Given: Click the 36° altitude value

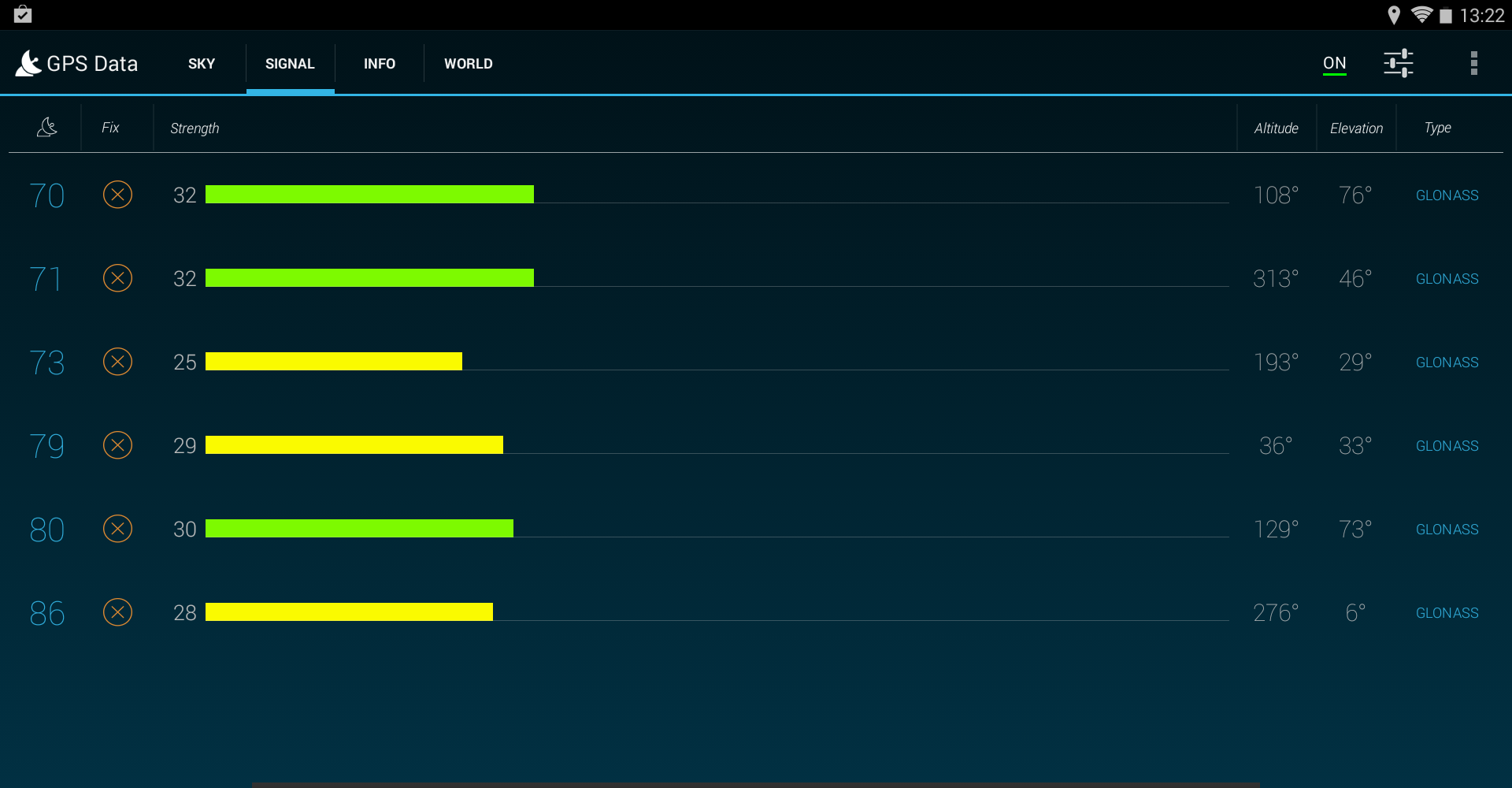Looking at the screenshot, I should (x=1276, y=446).
